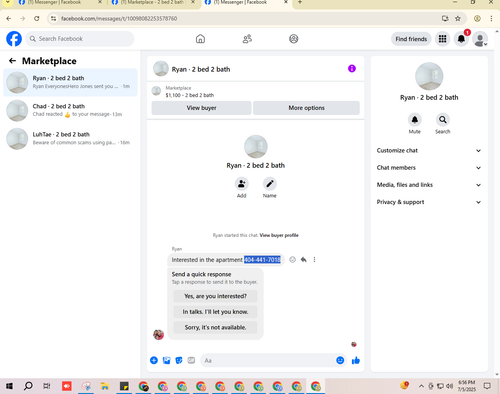This screenshot has height=394, width=500.
Task: Open the account profile menu
Action: coord(480,39)
